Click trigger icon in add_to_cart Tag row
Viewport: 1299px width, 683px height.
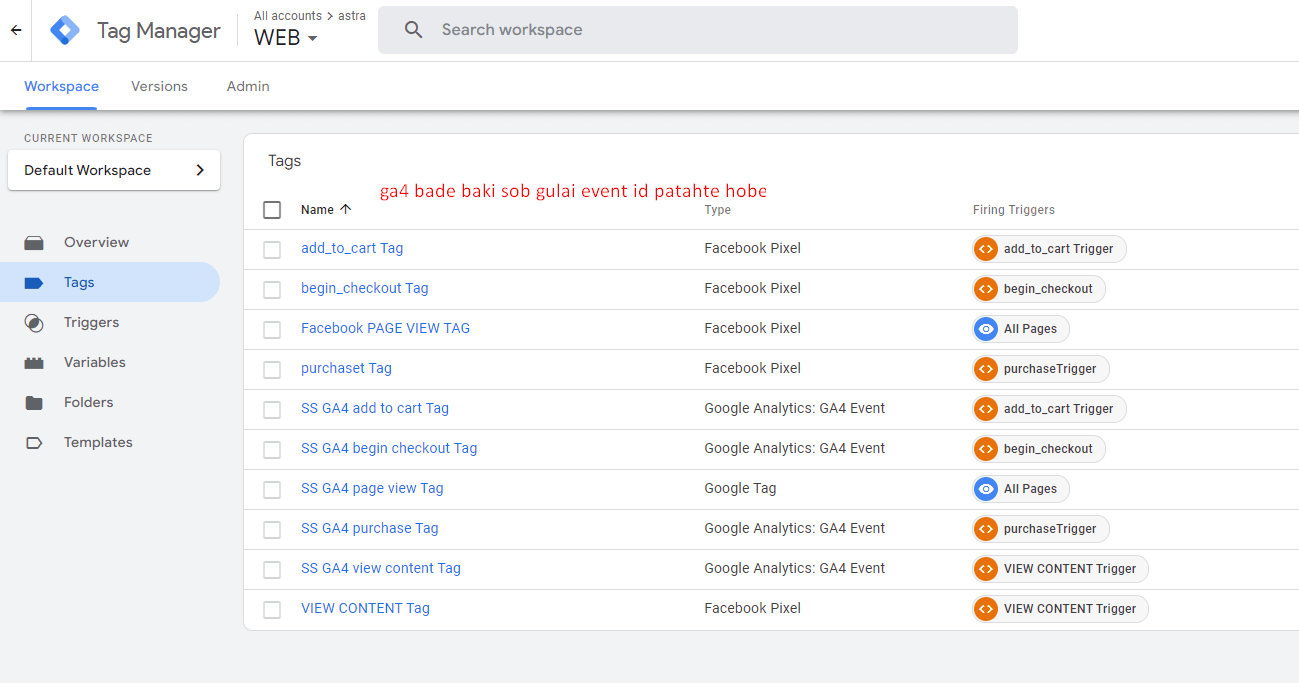986,249
